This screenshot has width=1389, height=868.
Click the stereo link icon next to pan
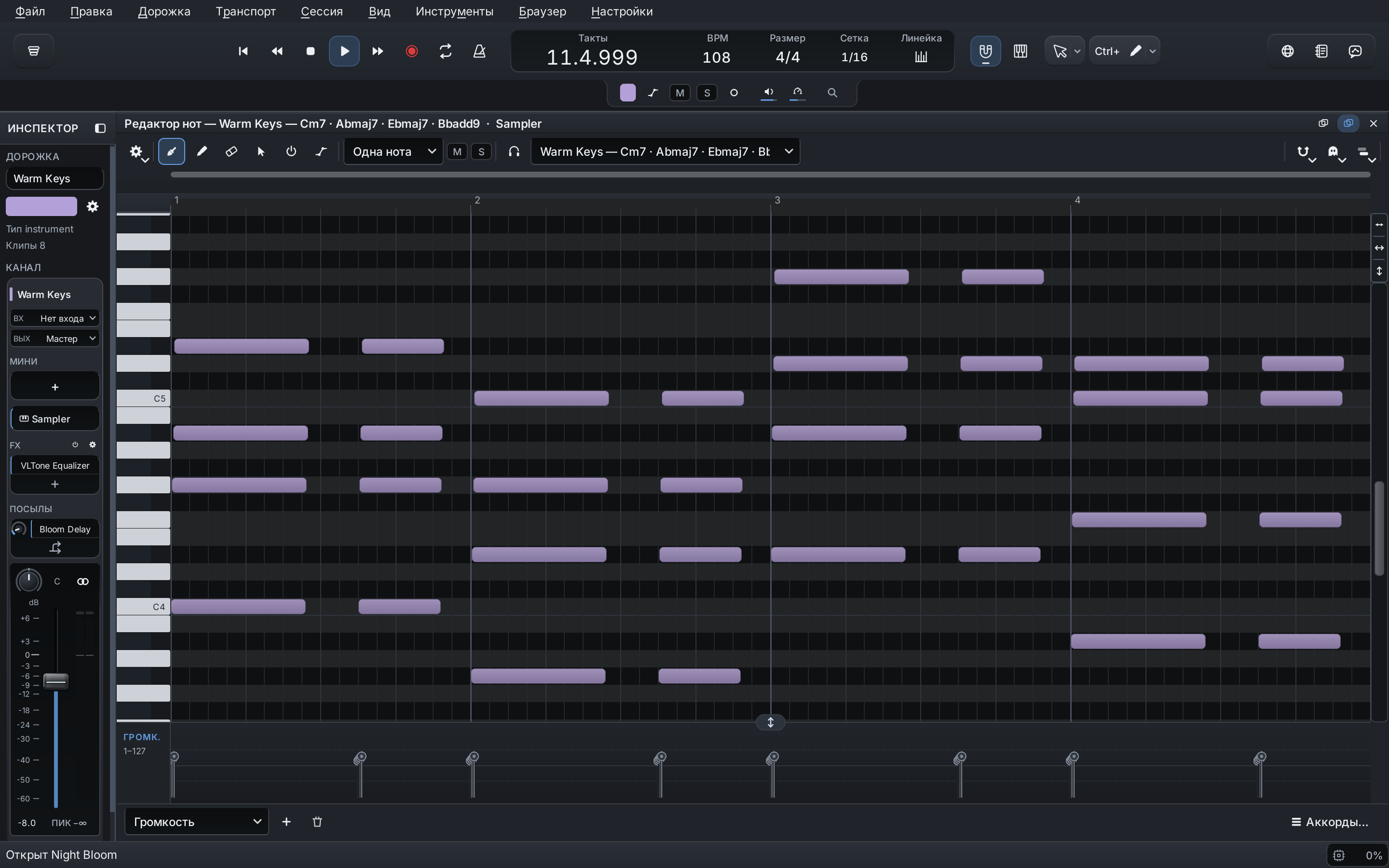pos(82,582)
